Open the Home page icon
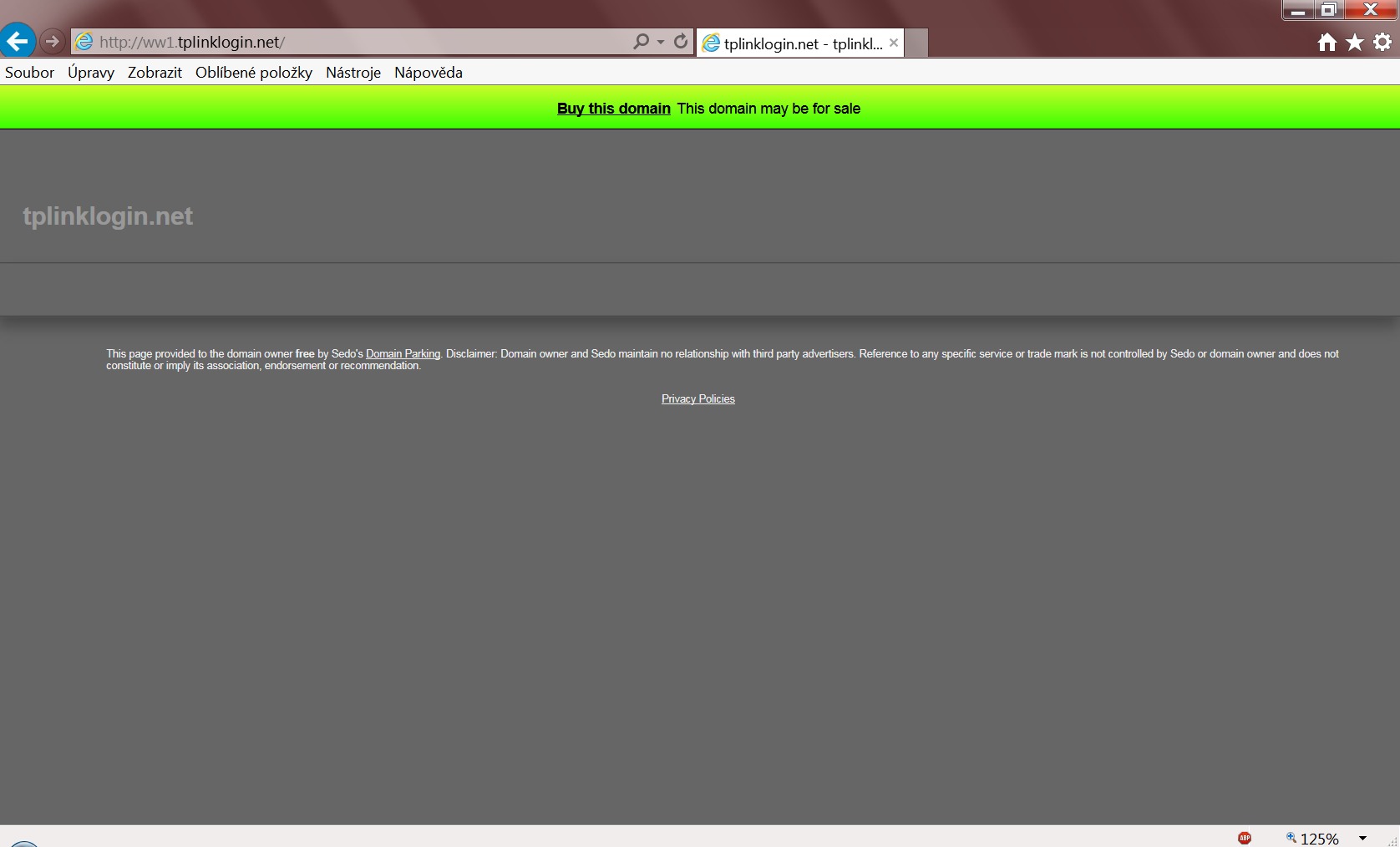Image resolution: width=1400 pixels, height=847 pixels. (x=1327, y=43)
